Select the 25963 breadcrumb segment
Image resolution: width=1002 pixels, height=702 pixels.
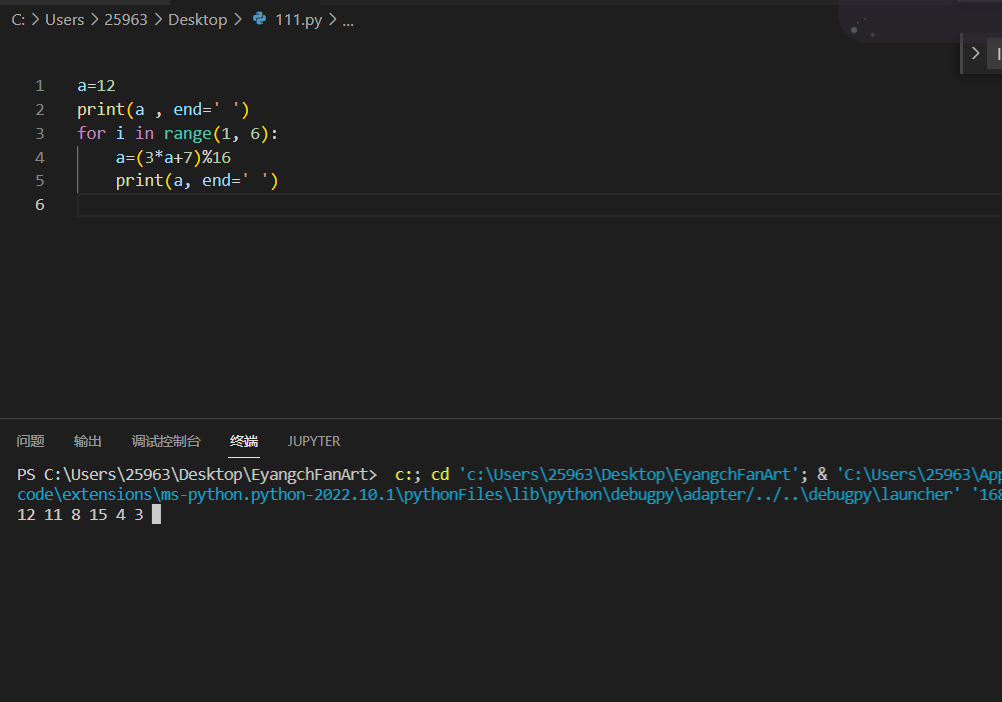(x=126, y=20)
